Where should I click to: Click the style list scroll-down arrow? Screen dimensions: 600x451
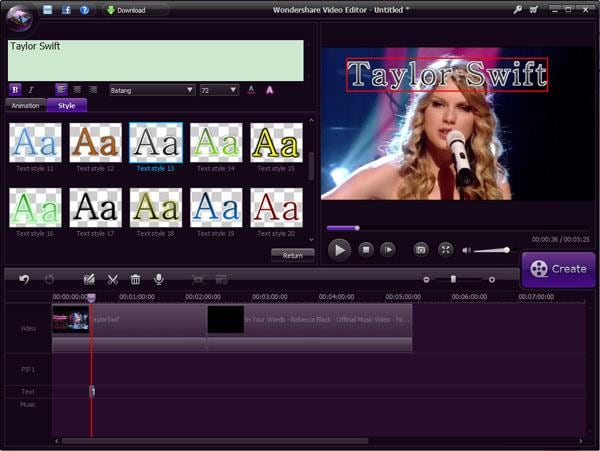pos(311,240)
